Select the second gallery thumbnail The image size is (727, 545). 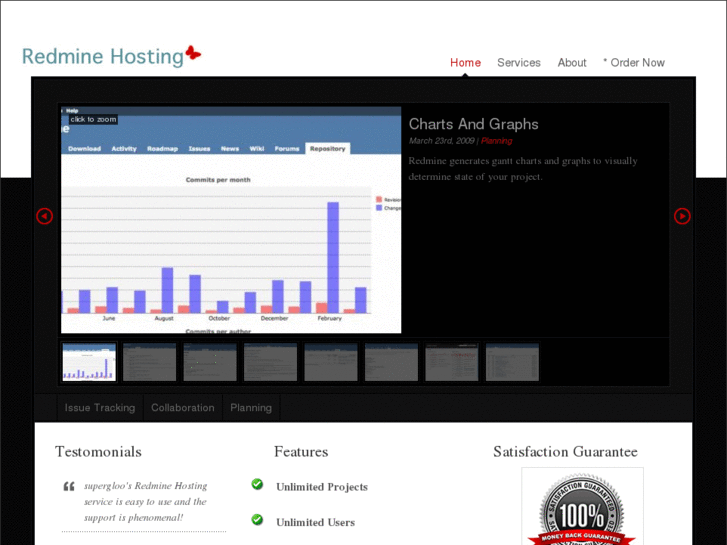[x=149, y=362]
